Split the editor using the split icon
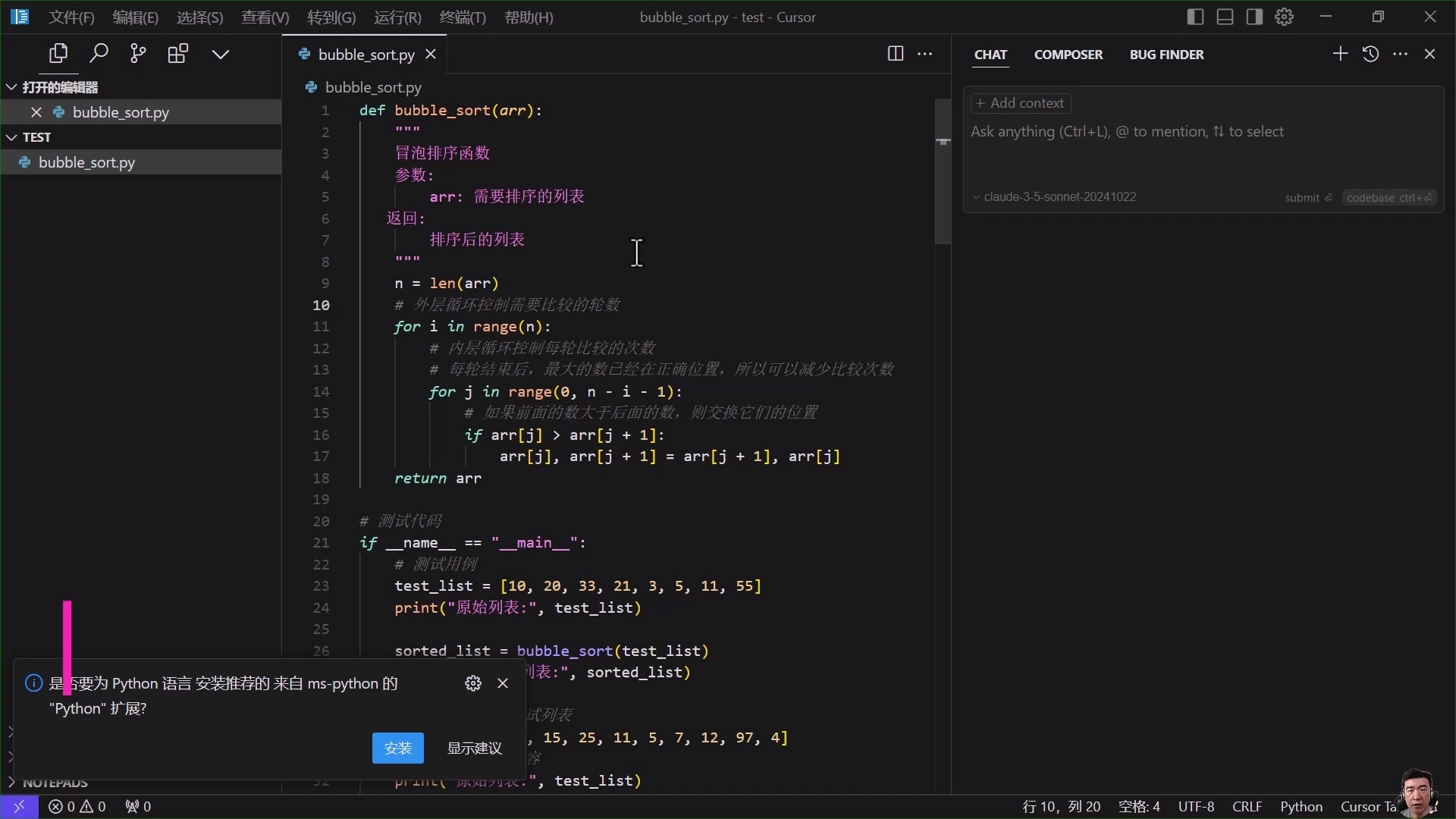1456x819 pixels. click(896, 53)
